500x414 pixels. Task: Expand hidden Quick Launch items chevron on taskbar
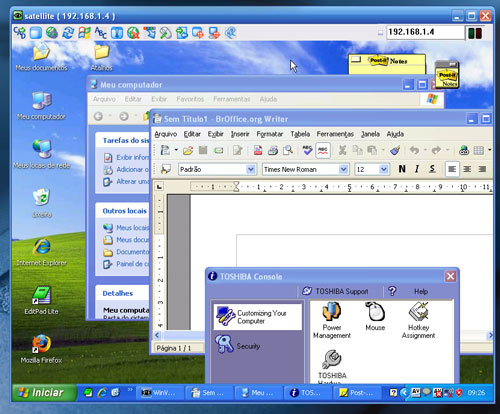pos(130,389)
